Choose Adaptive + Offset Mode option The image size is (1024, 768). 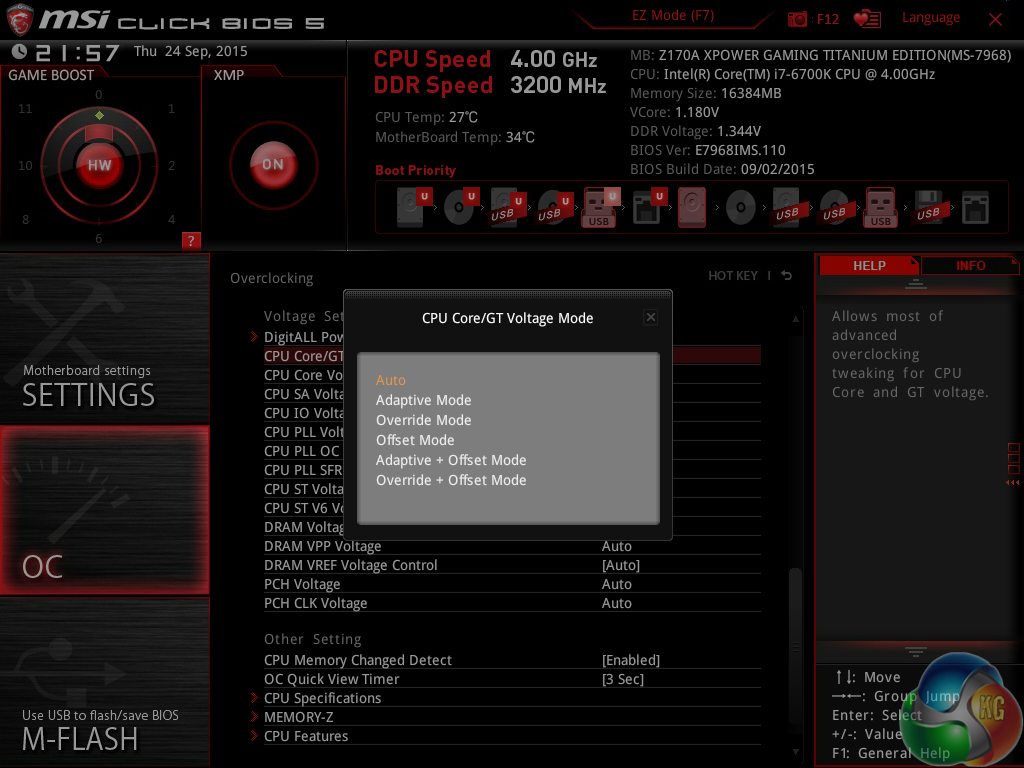pyautogui.click(x=451, y=460)
